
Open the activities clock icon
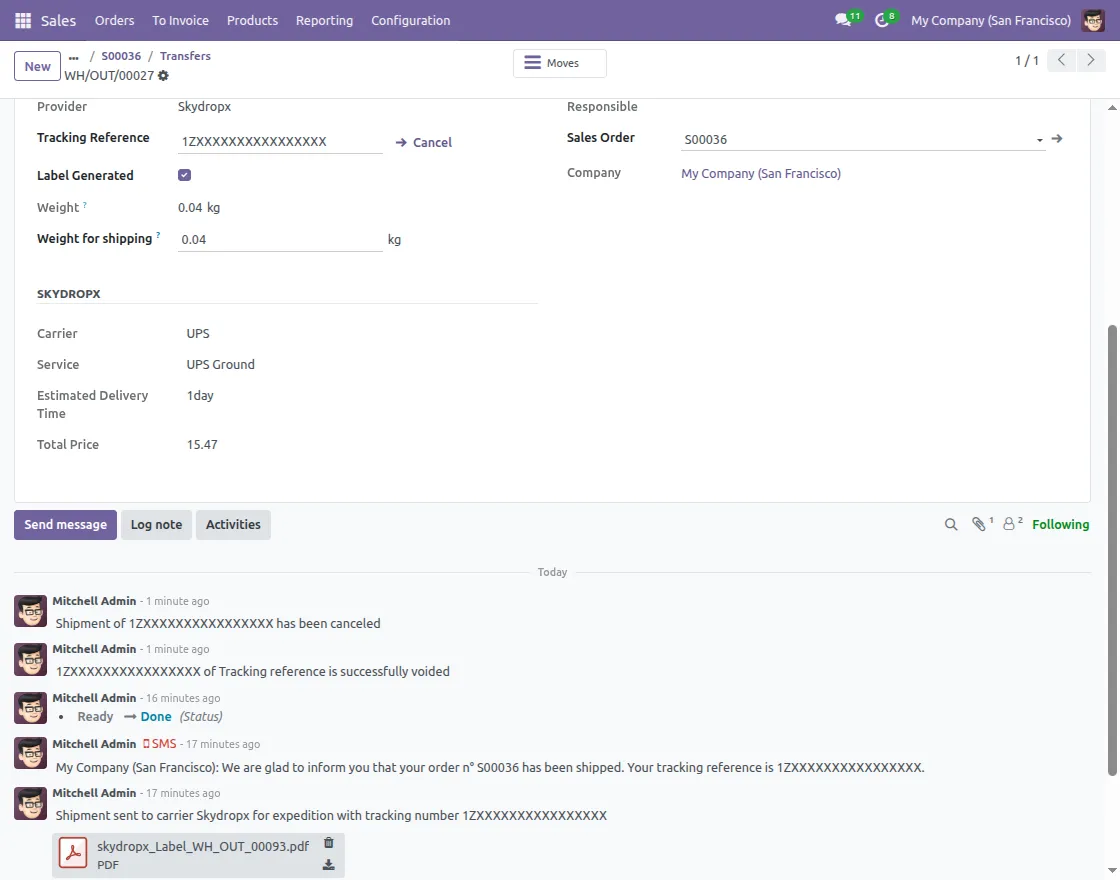coord(879,17)
